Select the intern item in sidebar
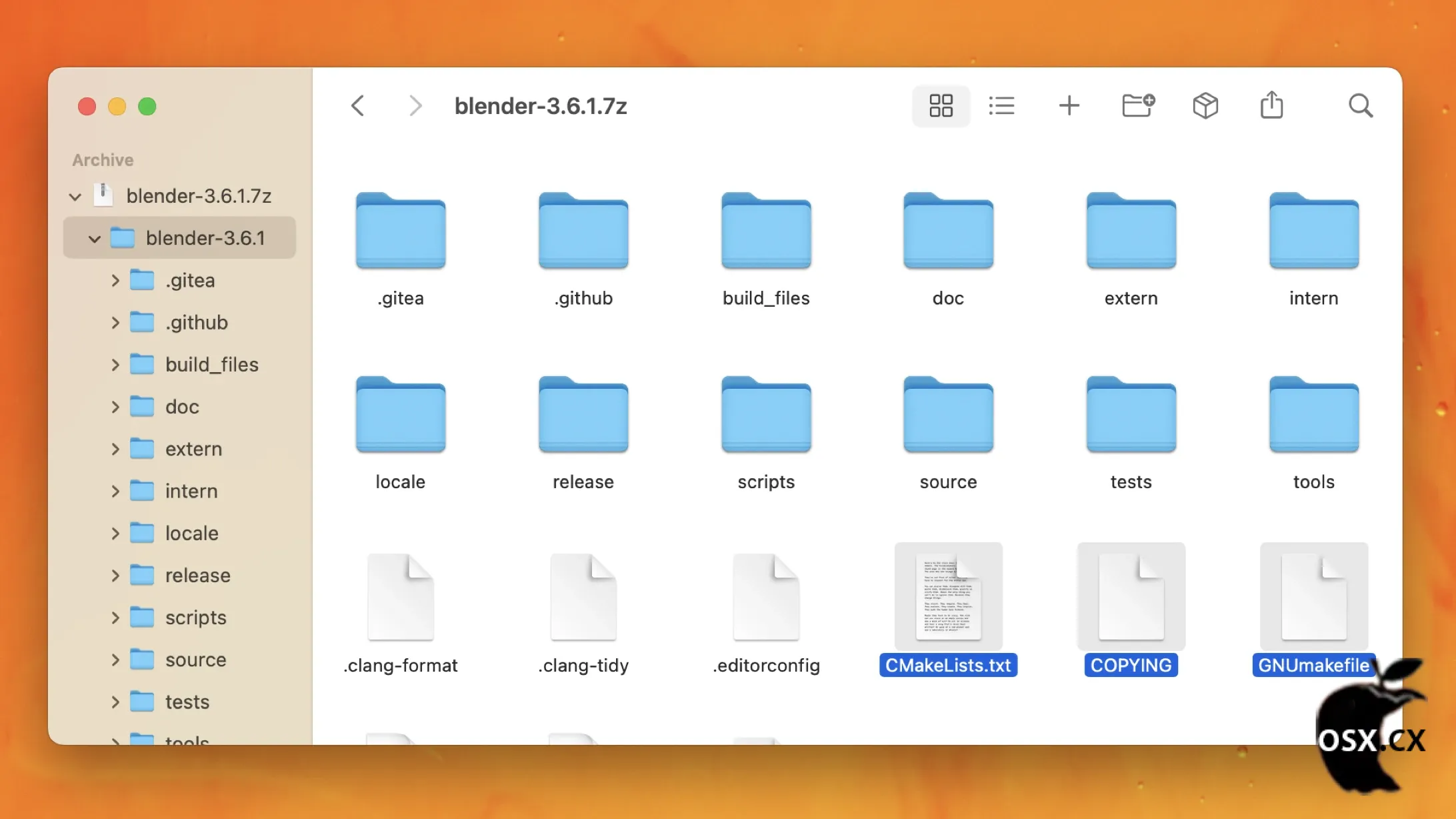The height and width of the screenshot is (819, 1456). (191, 492)
